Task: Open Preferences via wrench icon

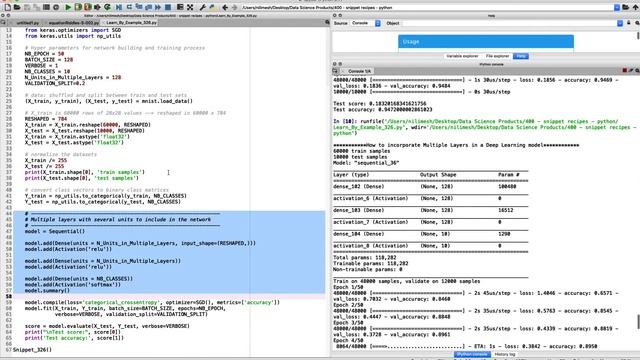Action: [x=202, y=7]
